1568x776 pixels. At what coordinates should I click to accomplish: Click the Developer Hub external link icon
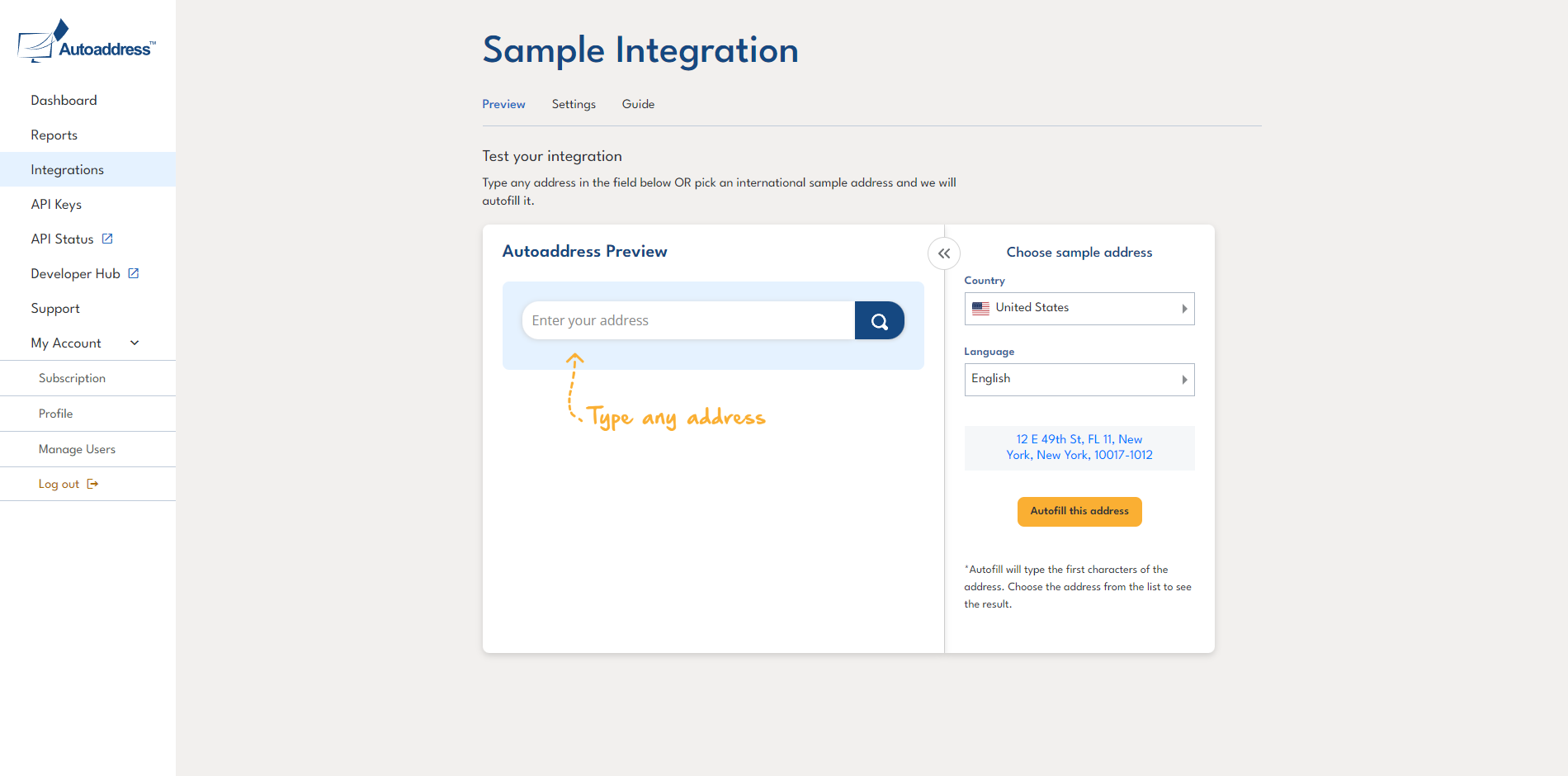click(134, 273)
